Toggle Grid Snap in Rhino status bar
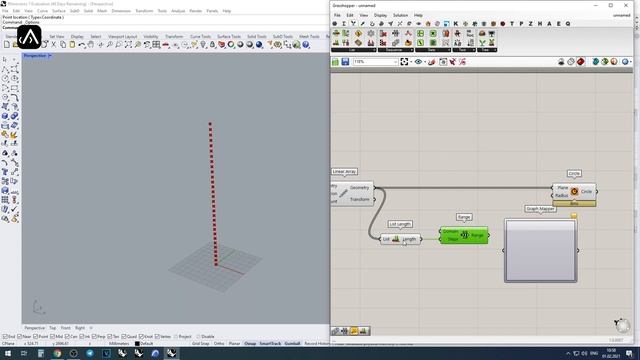Screen dimensions: 640x360 [200, 344]
